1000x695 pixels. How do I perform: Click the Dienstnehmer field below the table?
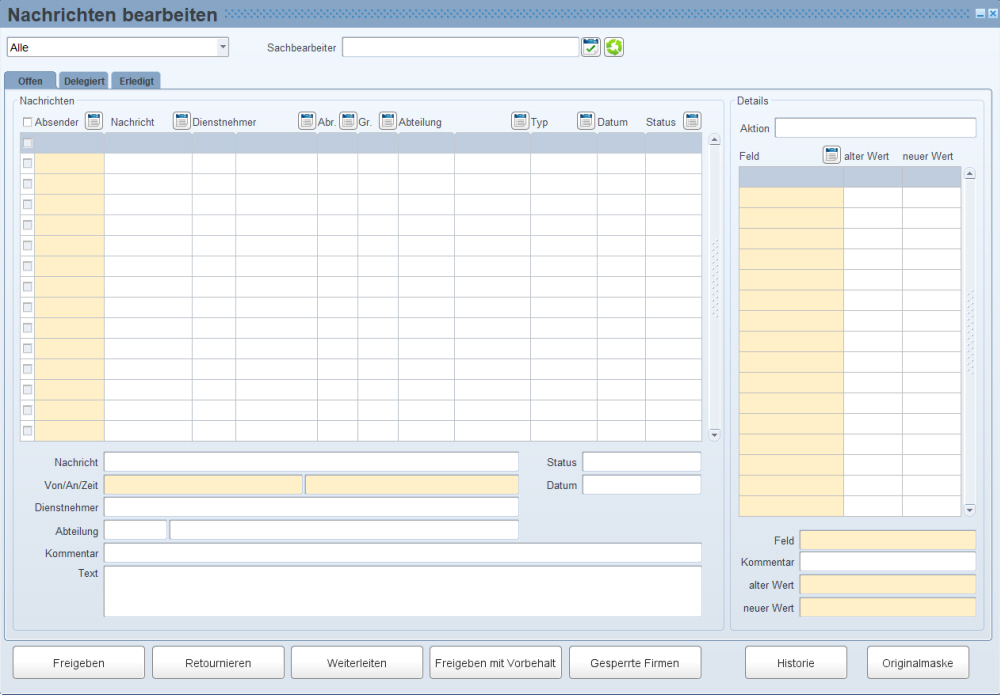click(x=311, y=508)
